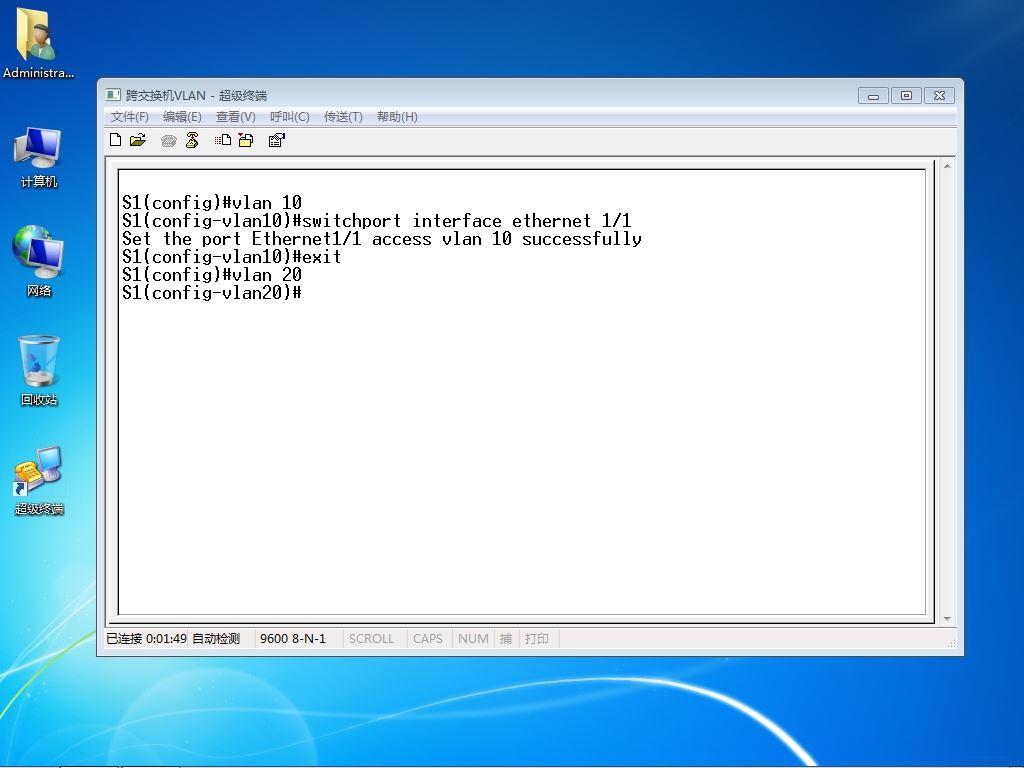Click the New connection toolbar icon

116,140
